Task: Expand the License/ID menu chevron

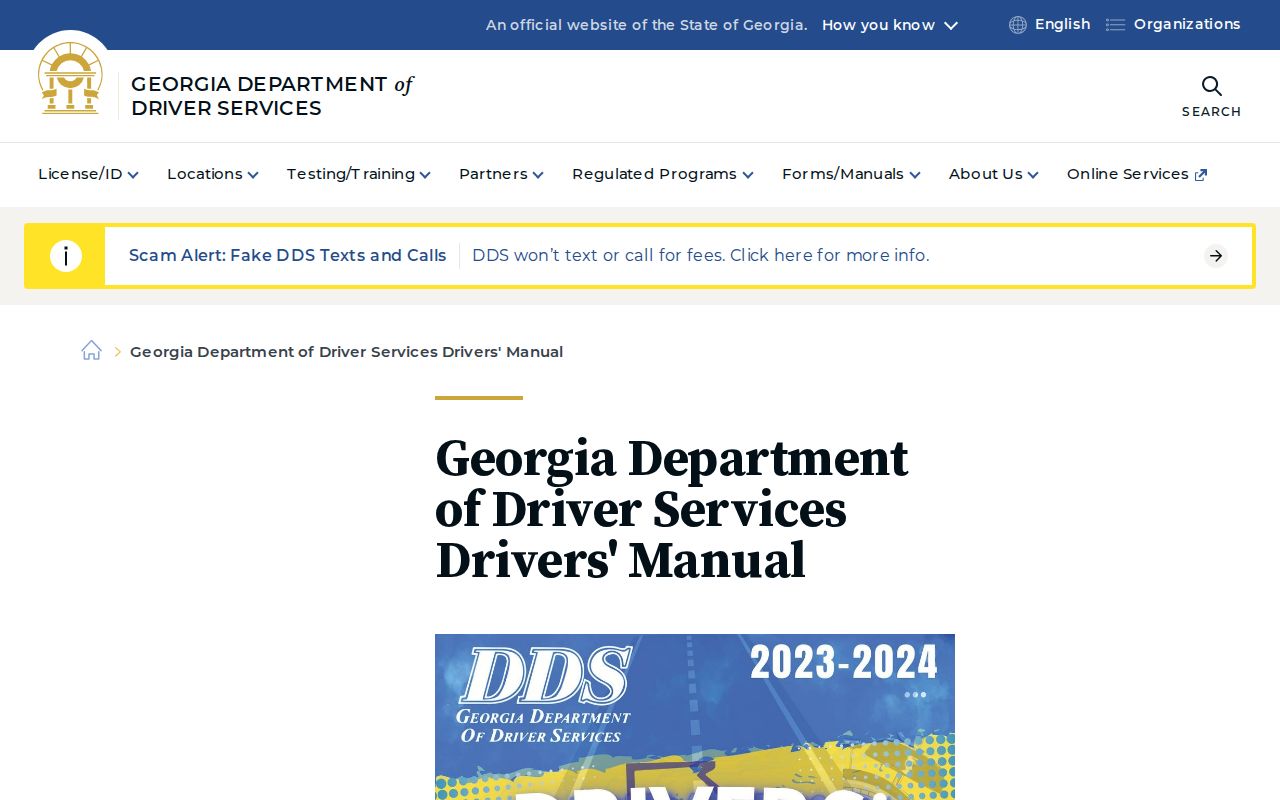Action: (x=133, y=175)
